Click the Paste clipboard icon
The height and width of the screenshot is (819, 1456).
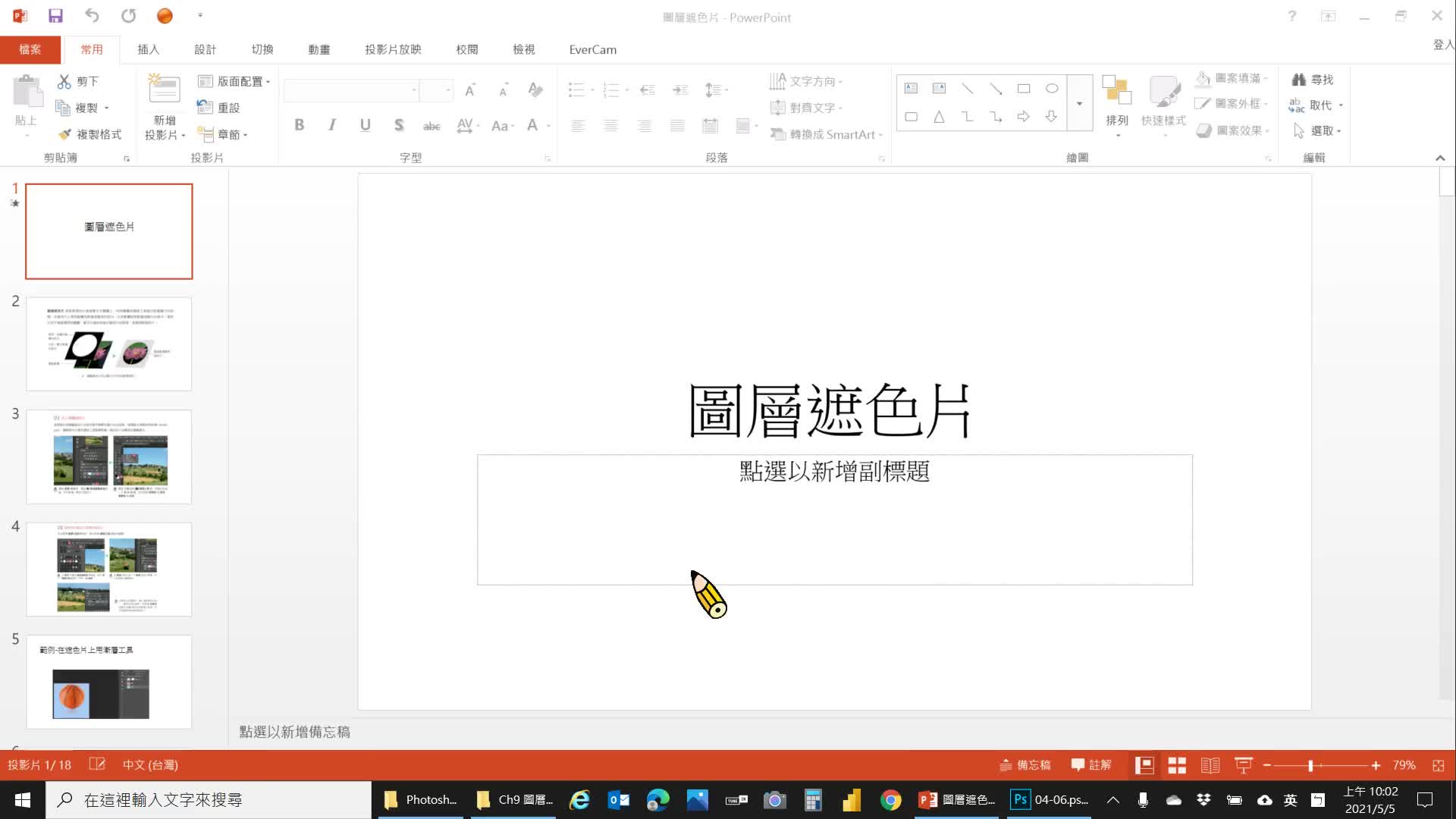[x=27, y=93]
